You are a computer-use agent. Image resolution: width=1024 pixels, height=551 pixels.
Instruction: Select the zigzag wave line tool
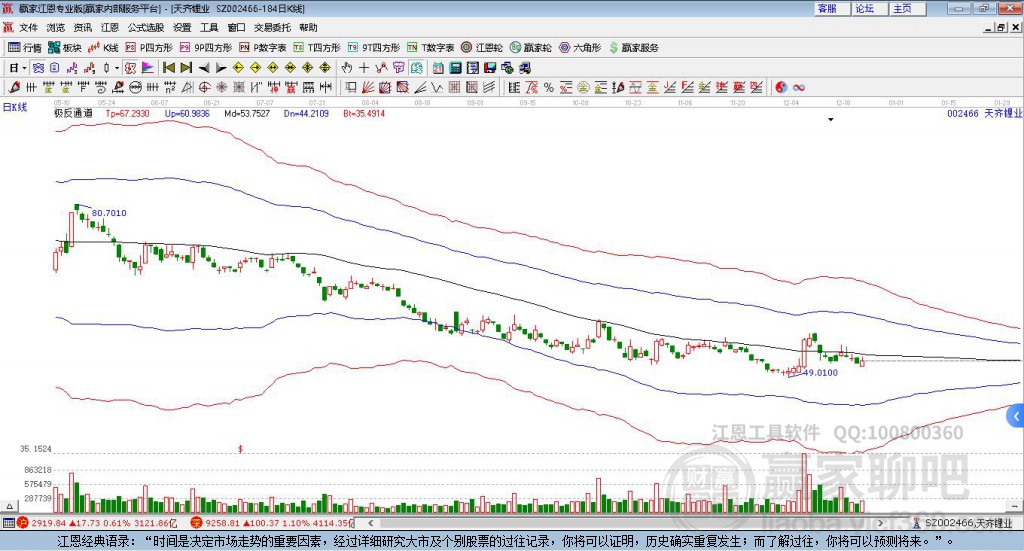437,87
